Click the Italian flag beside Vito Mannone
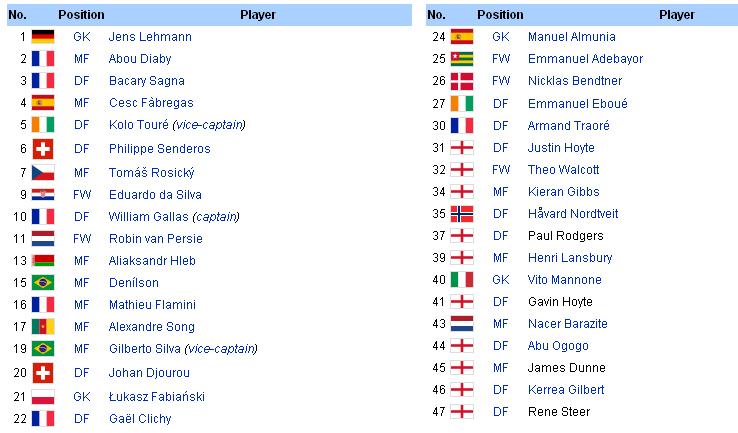 click(462, 280)
